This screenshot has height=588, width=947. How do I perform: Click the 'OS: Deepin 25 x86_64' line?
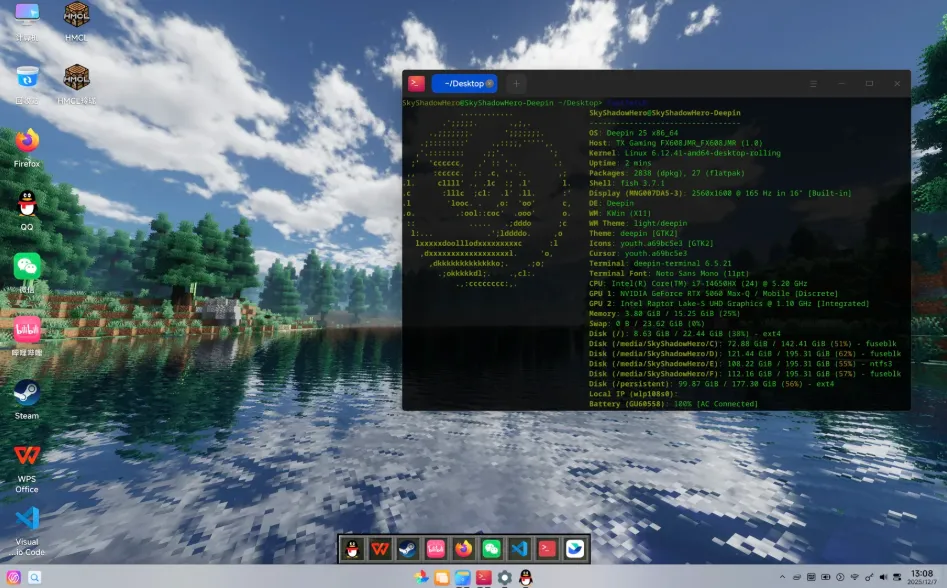point(634,133)
